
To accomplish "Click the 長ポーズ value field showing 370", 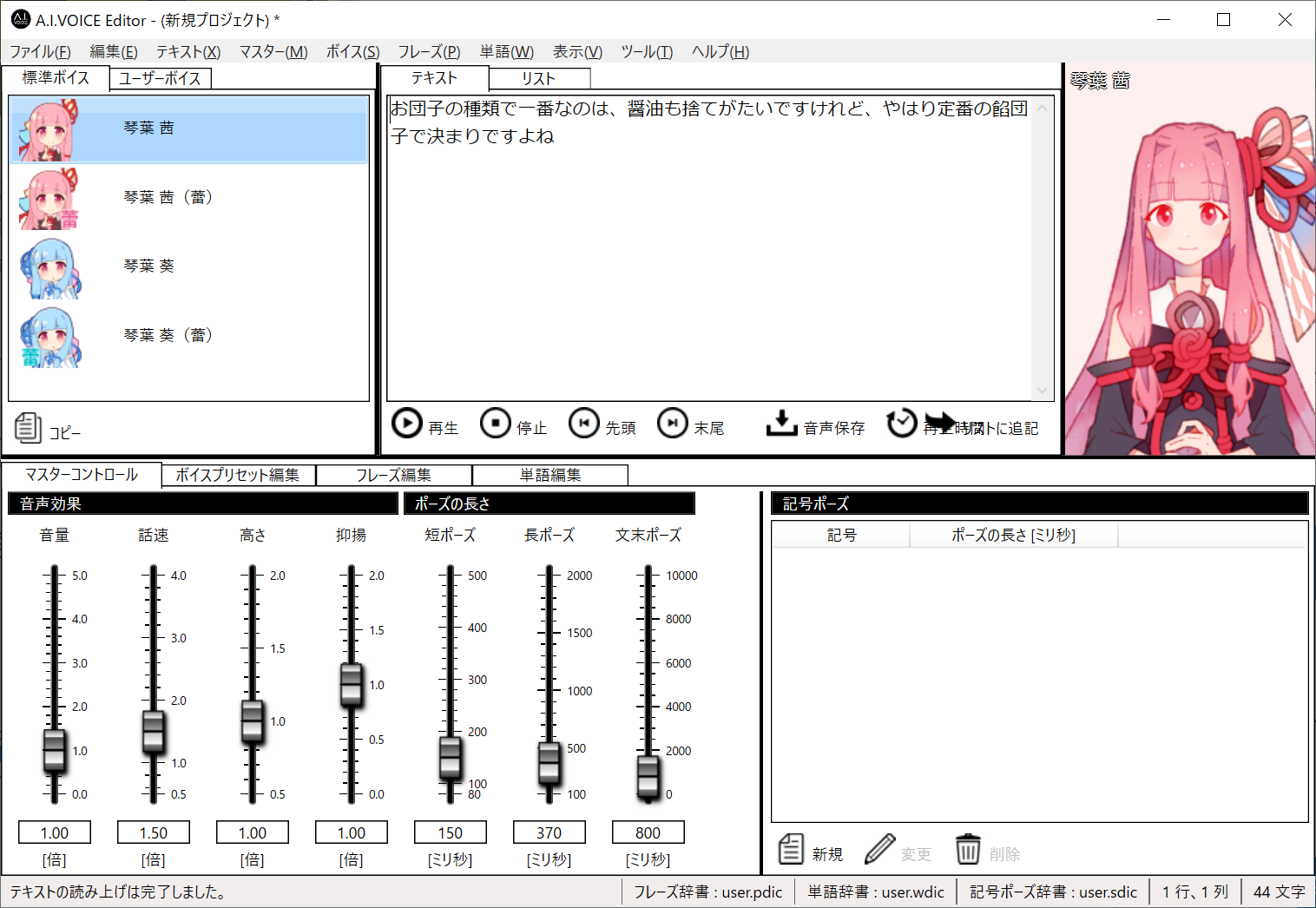I will tap(549, 832).
